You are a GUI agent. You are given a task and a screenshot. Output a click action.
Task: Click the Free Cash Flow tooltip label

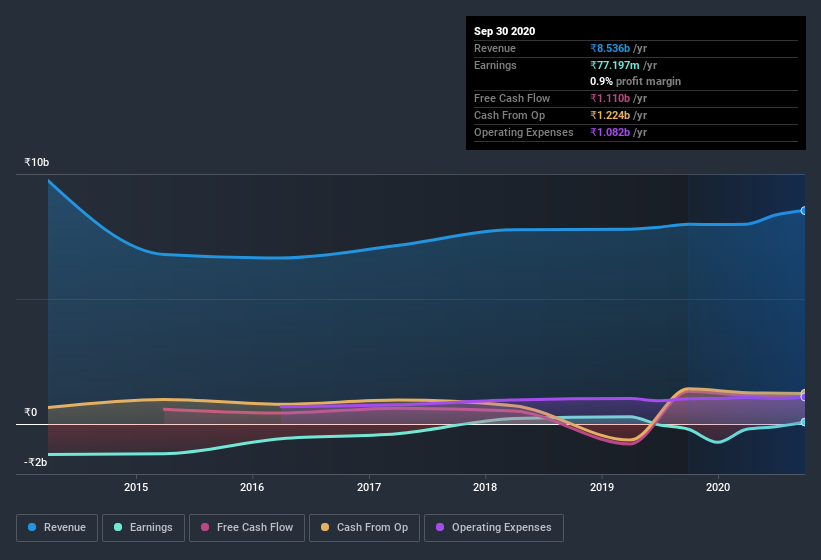pyautogui.click(x=512, y=98)
